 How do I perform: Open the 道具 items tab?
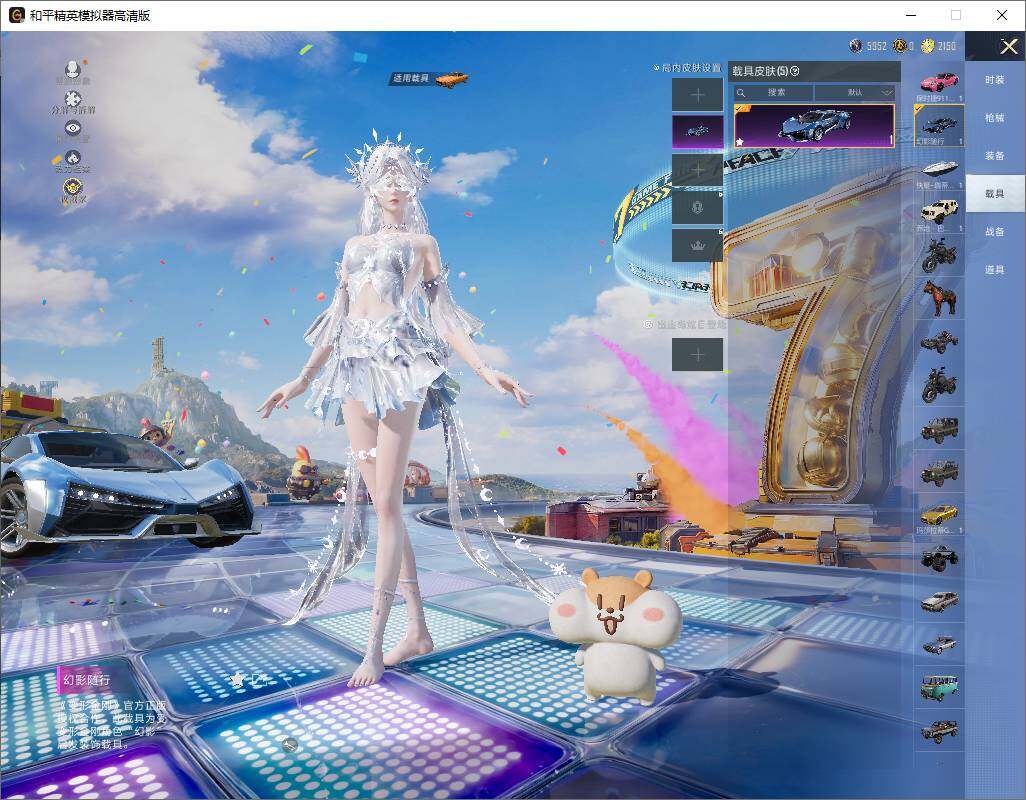click(x=995, y=270)
